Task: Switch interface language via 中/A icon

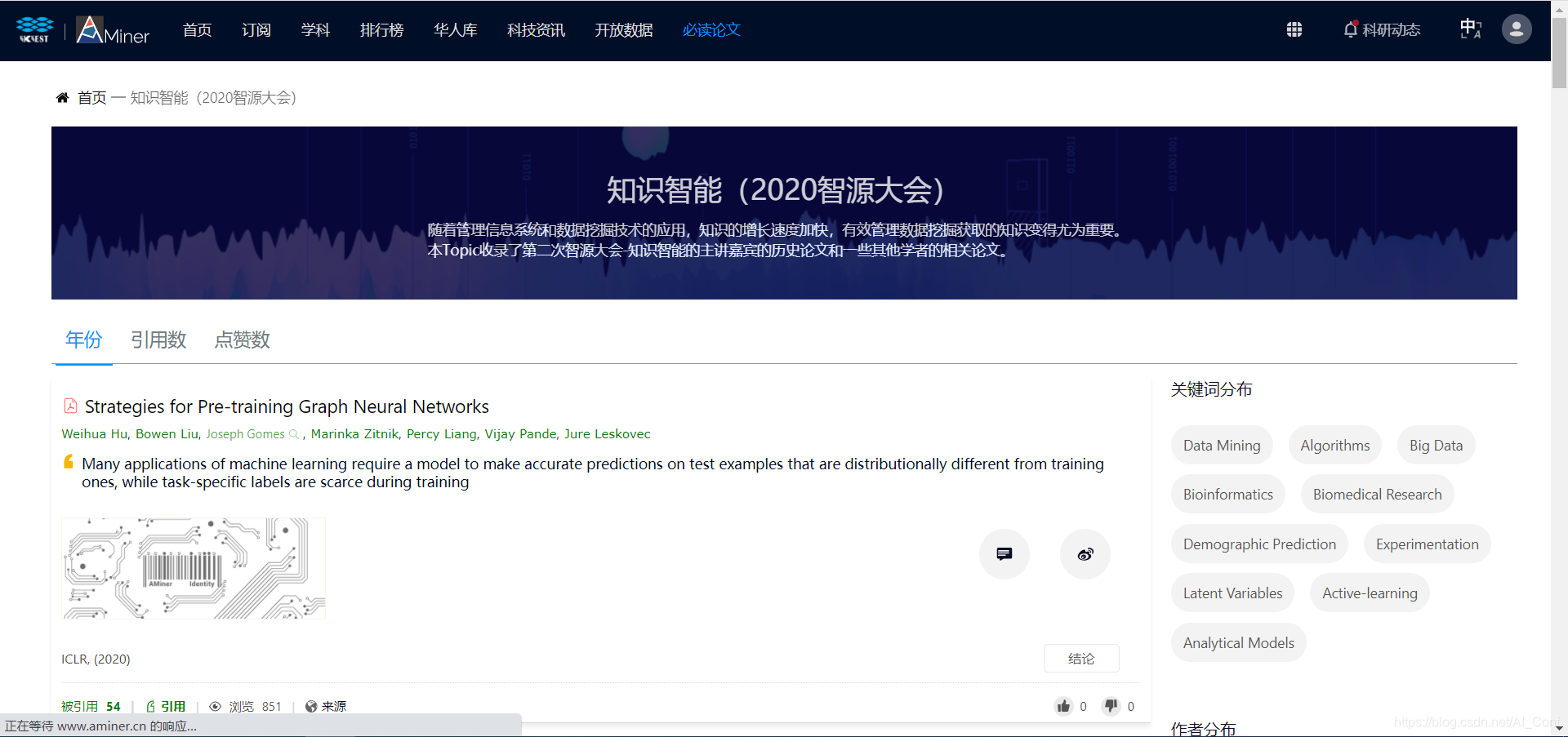Action: click(1469, 28)
